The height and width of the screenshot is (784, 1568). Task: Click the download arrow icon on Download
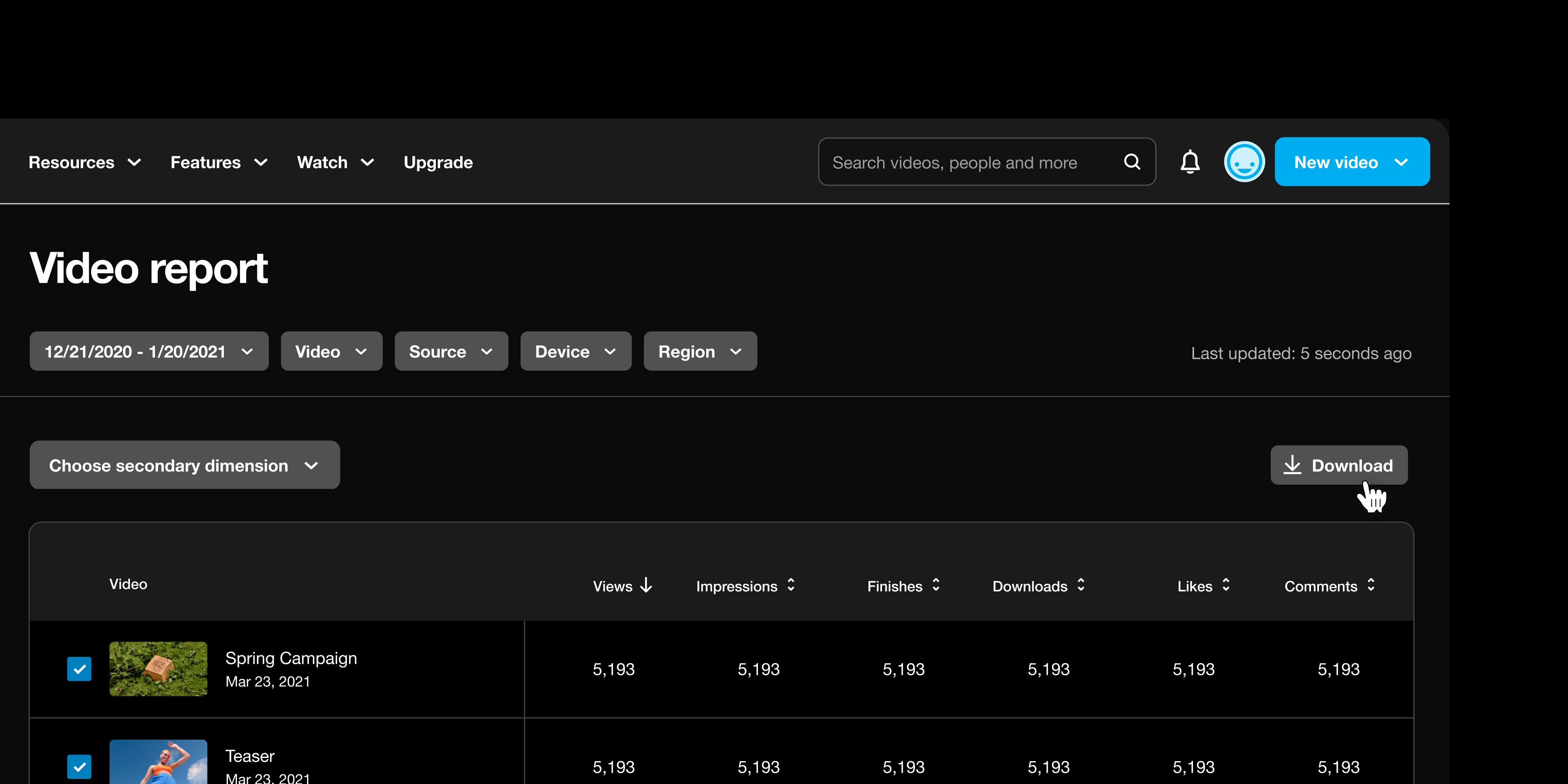[x=1293, y=464]
